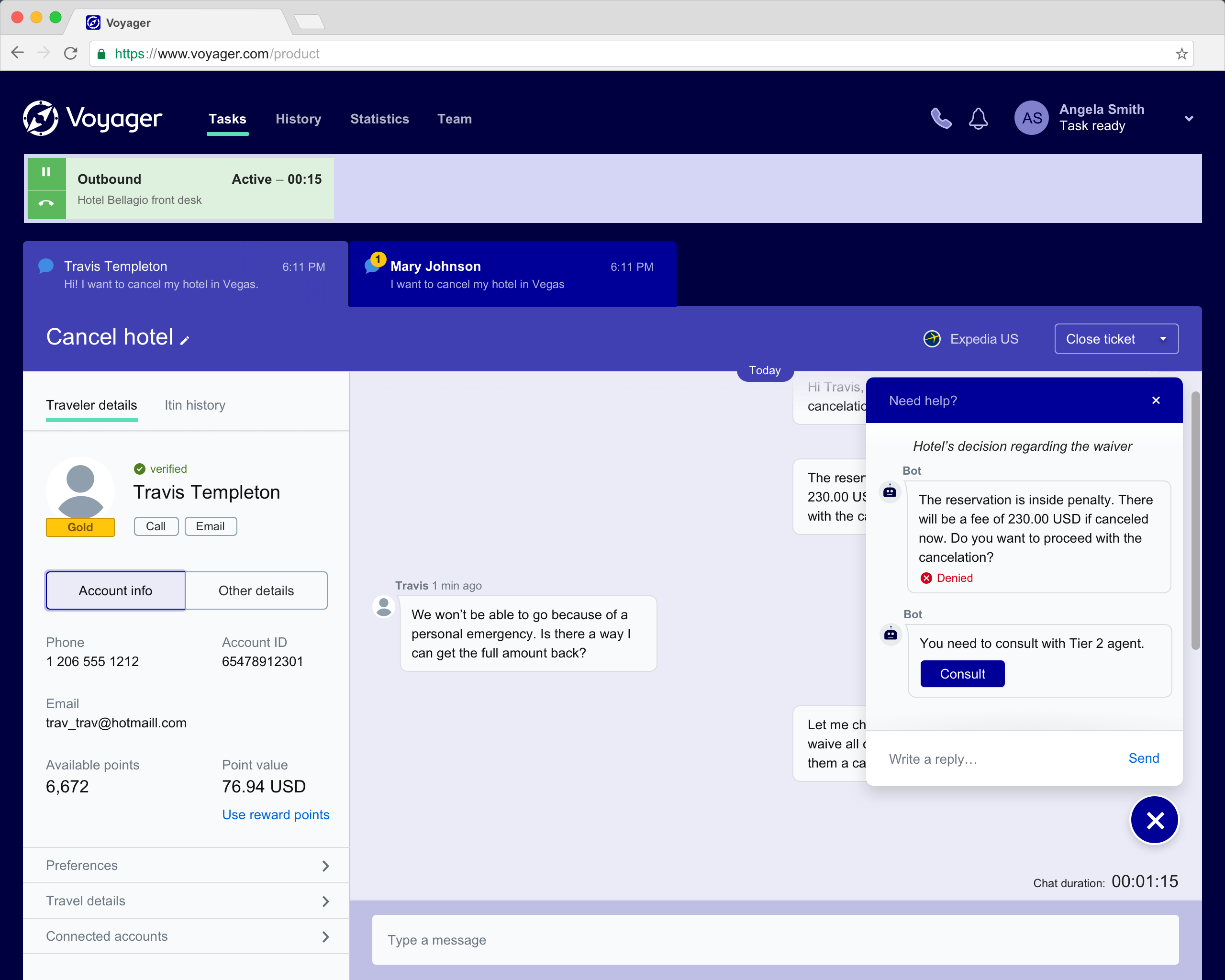Open notifications bell
Viewport: 1225px width, 980px height.
(x=978, y=119)
